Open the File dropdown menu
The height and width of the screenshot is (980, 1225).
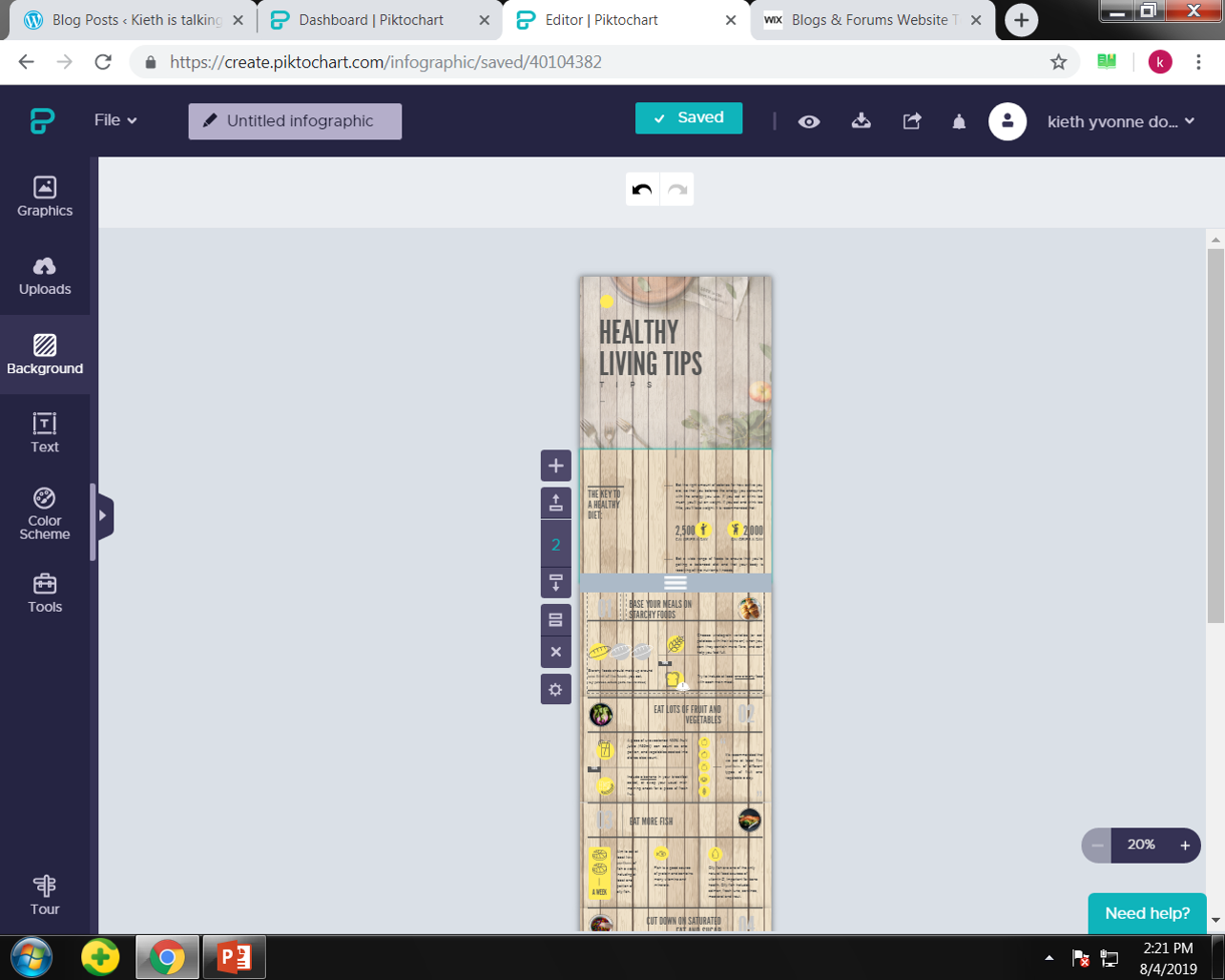(x=115, y=120)
